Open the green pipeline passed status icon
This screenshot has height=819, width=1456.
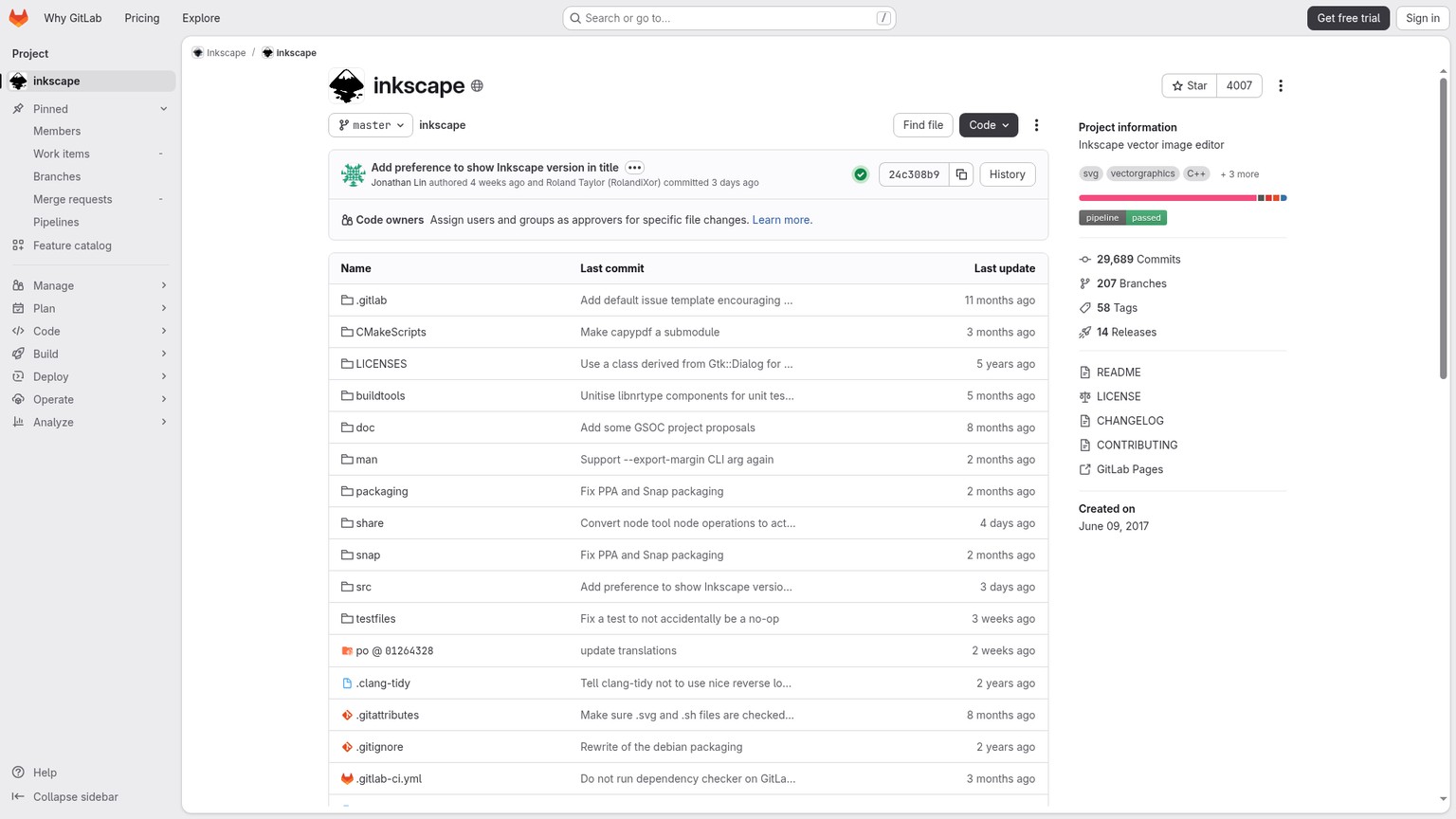[x=861, y=174]
